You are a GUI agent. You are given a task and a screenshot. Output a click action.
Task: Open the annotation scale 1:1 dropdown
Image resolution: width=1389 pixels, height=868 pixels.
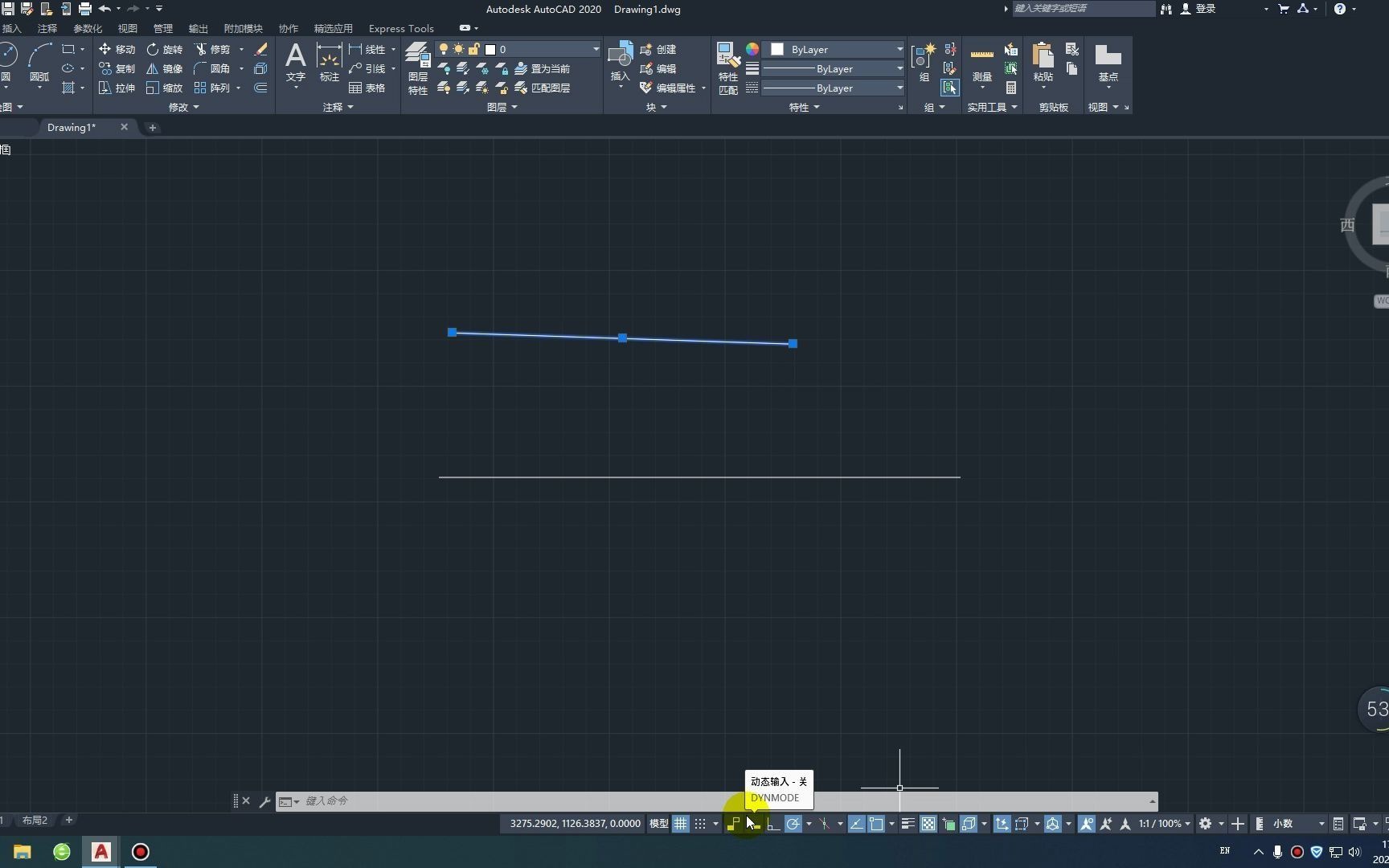click(x=1164, y=824)
